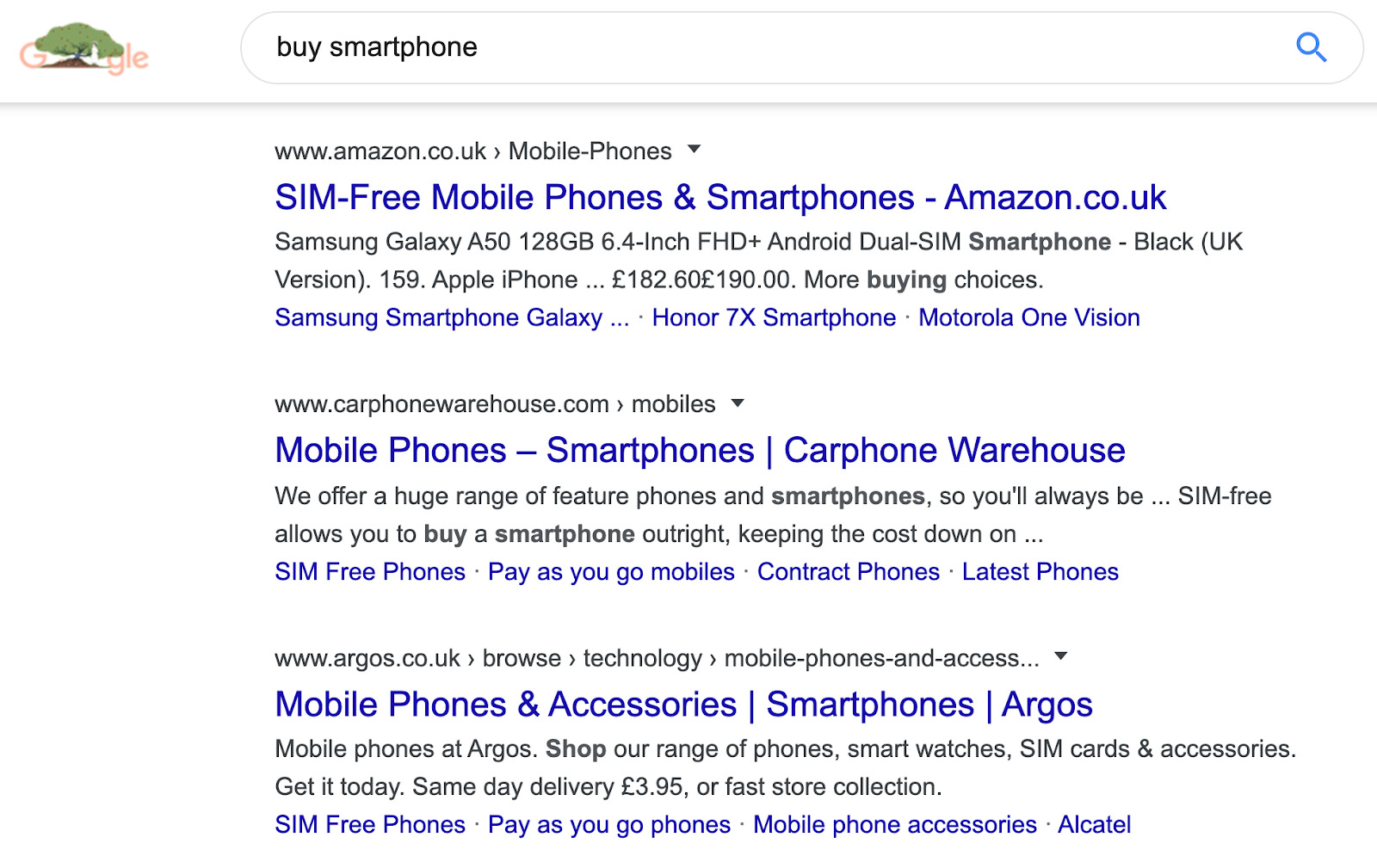
Task: Click the www.amazon.co.uk breadcrumb URL
Action: (380, 151)
